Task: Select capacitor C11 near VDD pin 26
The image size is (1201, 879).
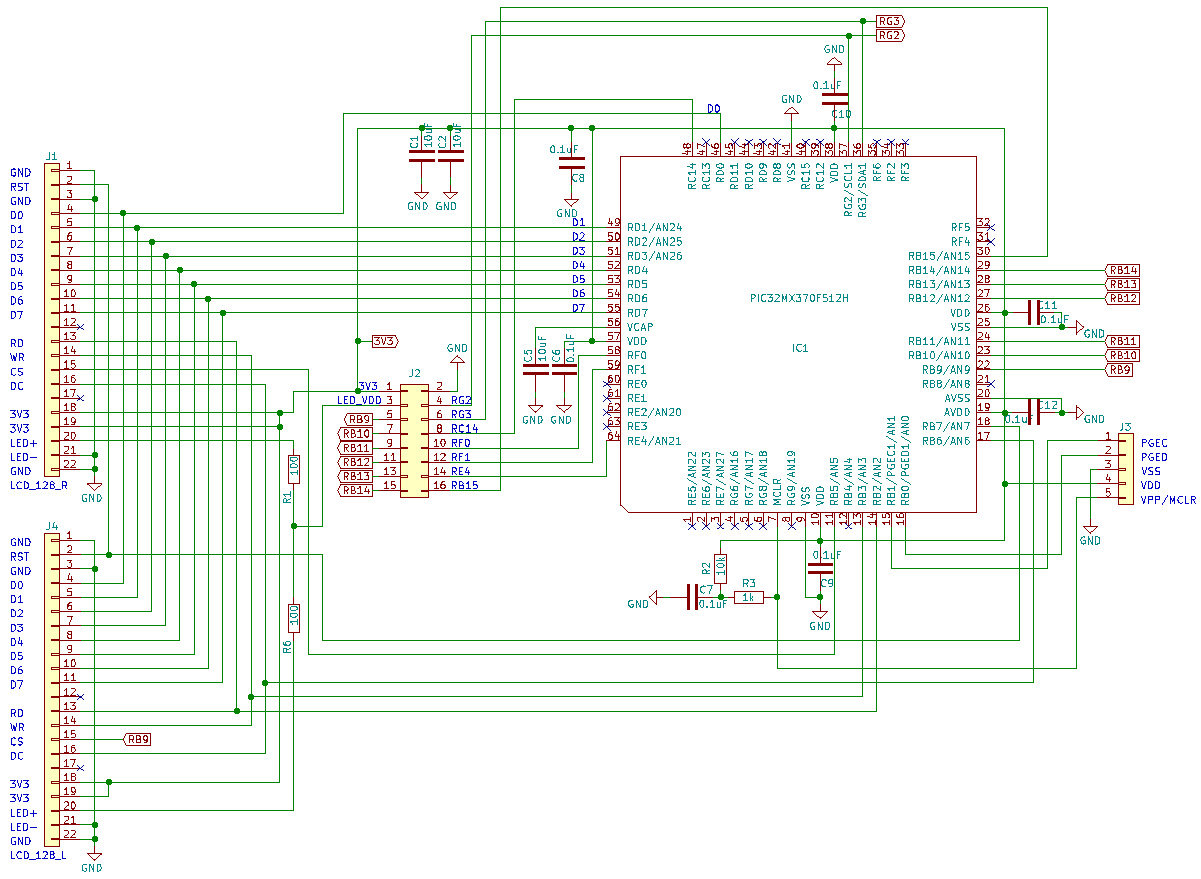Action: [x=1032, y=313]
